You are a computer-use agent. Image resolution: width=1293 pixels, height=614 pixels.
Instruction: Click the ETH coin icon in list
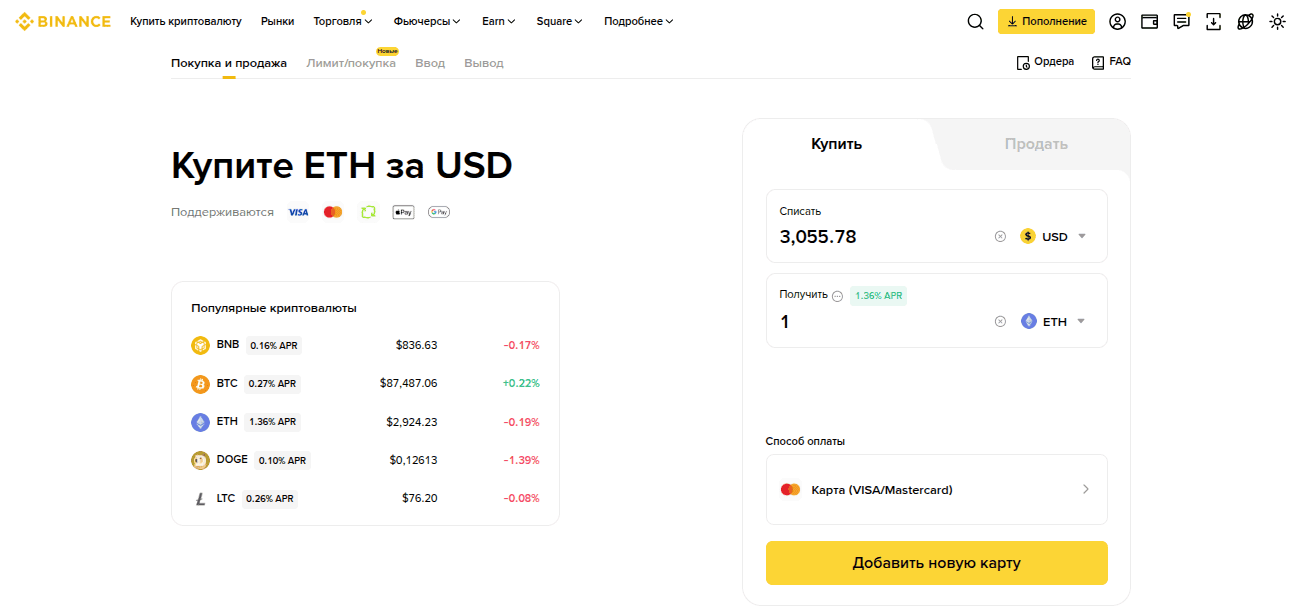[200, 422]
